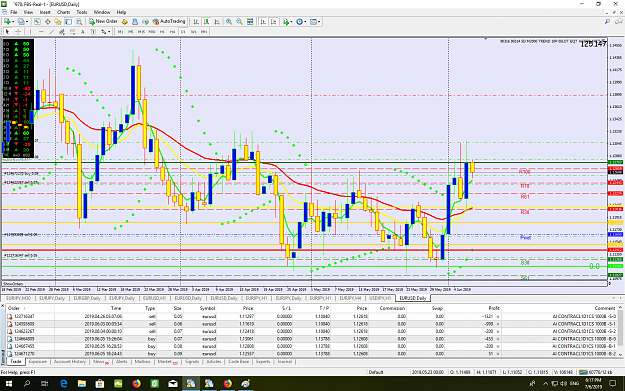Switch the chart to candlestick view
The width and height of the screenshot is (625, 391).
coord(206,22)
